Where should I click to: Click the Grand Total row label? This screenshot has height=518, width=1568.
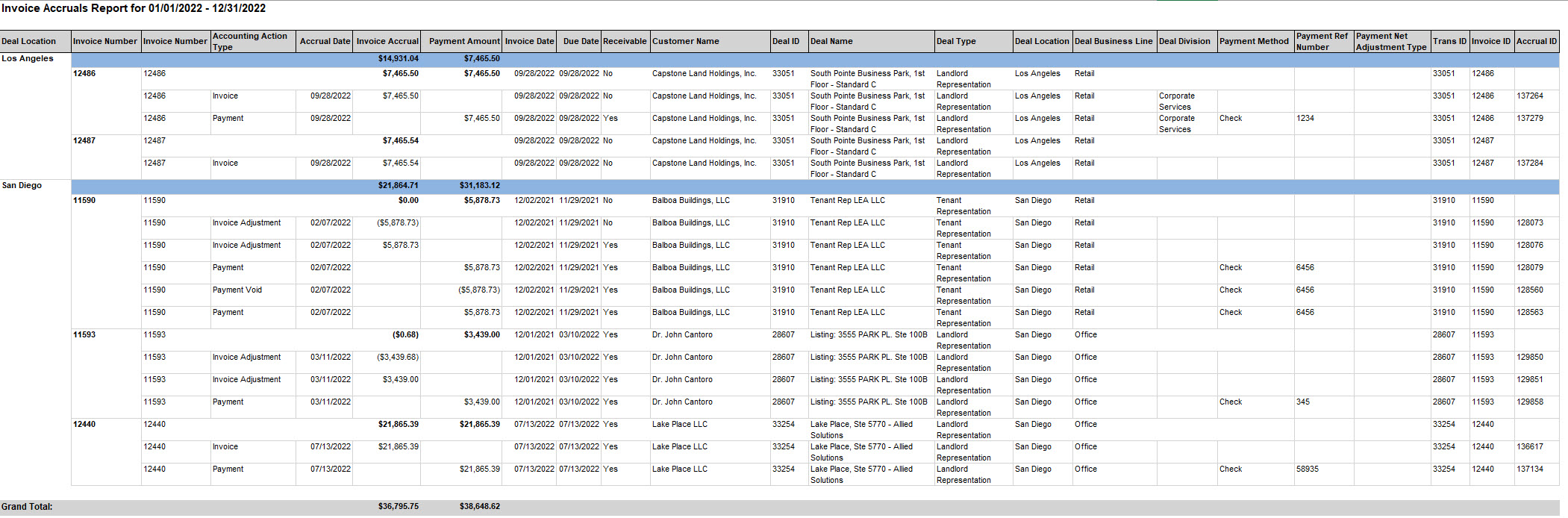click(27, 506)
